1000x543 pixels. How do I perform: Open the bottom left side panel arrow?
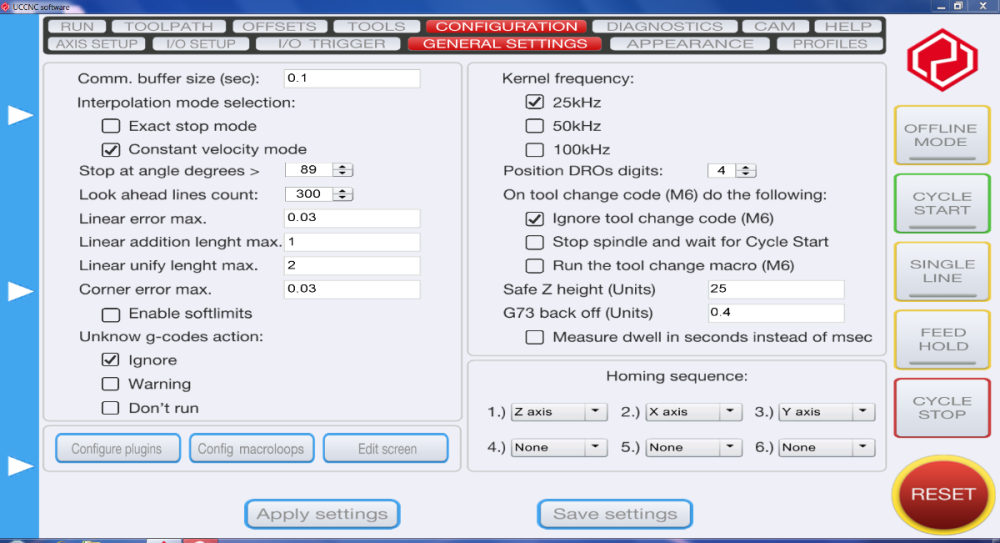click(x=20, y=466)
